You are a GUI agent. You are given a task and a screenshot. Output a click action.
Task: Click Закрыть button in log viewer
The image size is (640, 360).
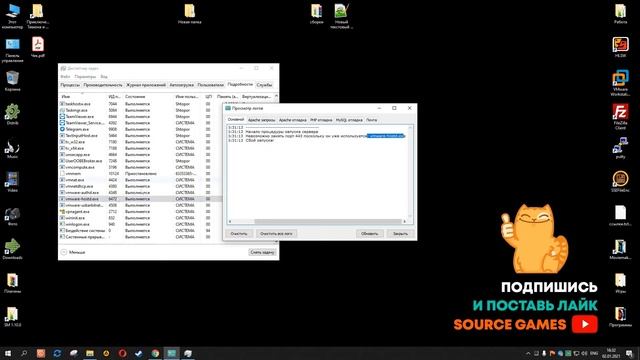click(400, 233)
